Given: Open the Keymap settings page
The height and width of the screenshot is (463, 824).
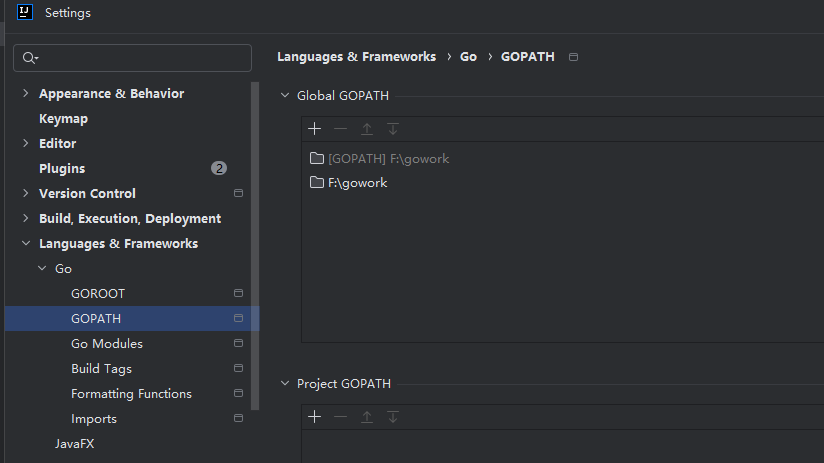Looking at the screenshot, I should pyautogui.click(x=63, y=119).
